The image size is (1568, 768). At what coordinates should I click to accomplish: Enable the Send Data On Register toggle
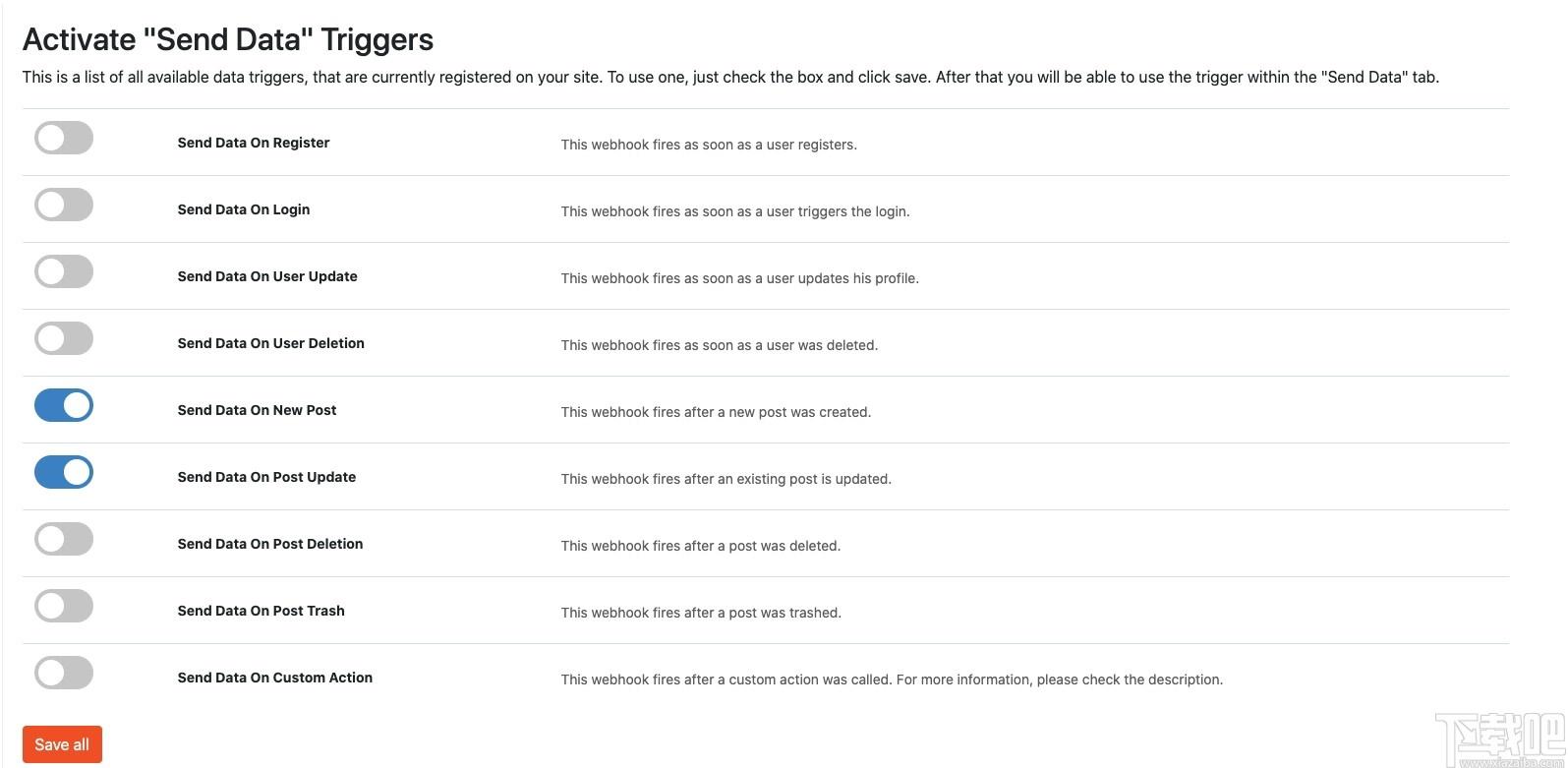click(64, 138)
